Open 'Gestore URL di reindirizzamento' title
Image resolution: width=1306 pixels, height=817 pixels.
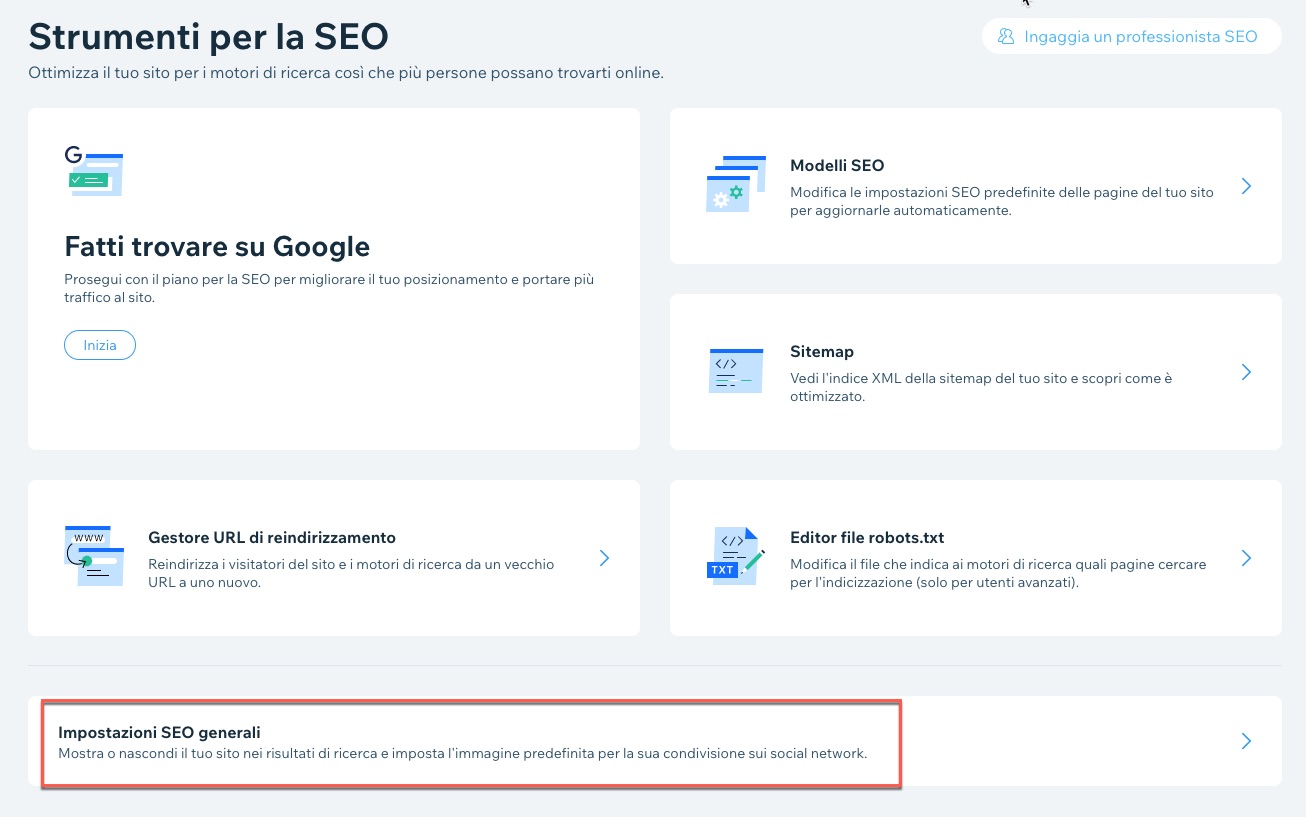coord(272,538)
